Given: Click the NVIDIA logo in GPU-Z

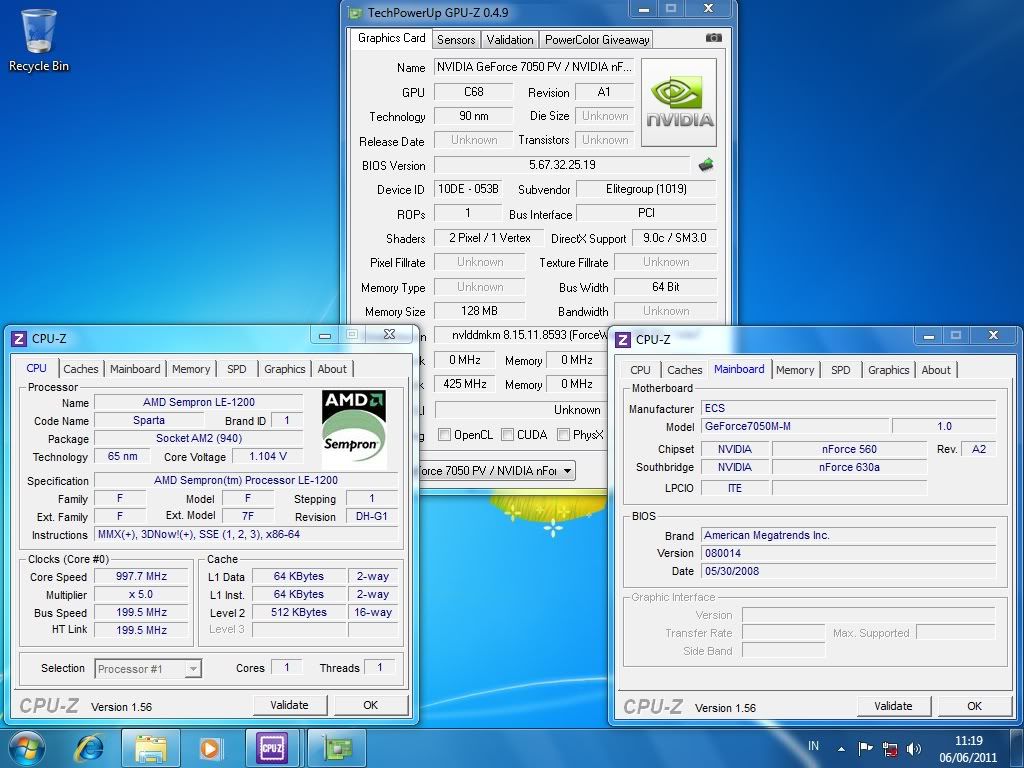Looking at the screenshot, I should click(x=679, y=103).
